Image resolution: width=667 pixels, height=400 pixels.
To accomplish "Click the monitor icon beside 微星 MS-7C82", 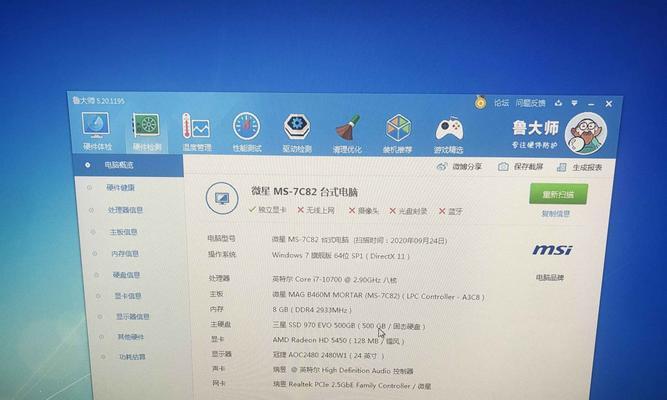I will click(222, 198).
